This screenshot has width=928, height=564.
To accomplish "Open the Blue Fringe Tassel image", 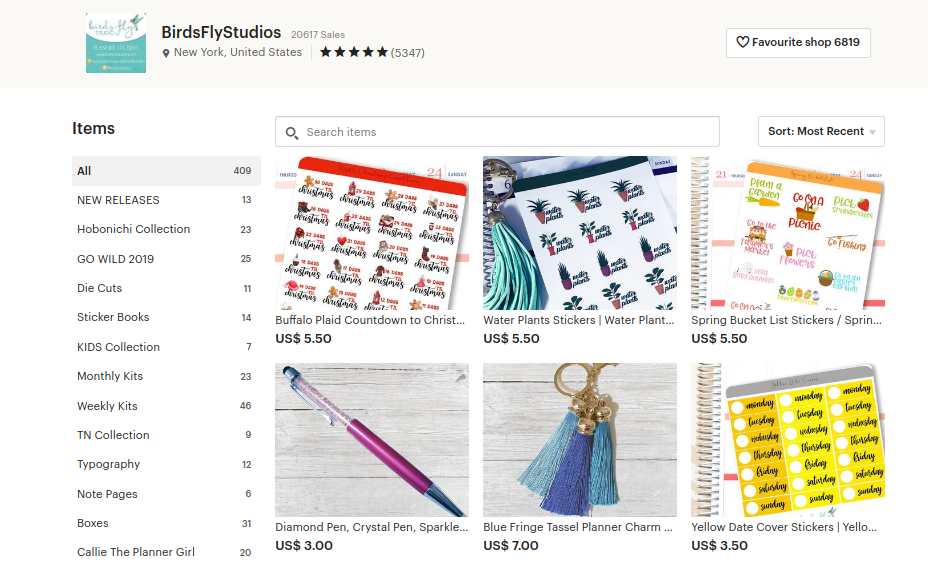I will click(x=579, y=440).
